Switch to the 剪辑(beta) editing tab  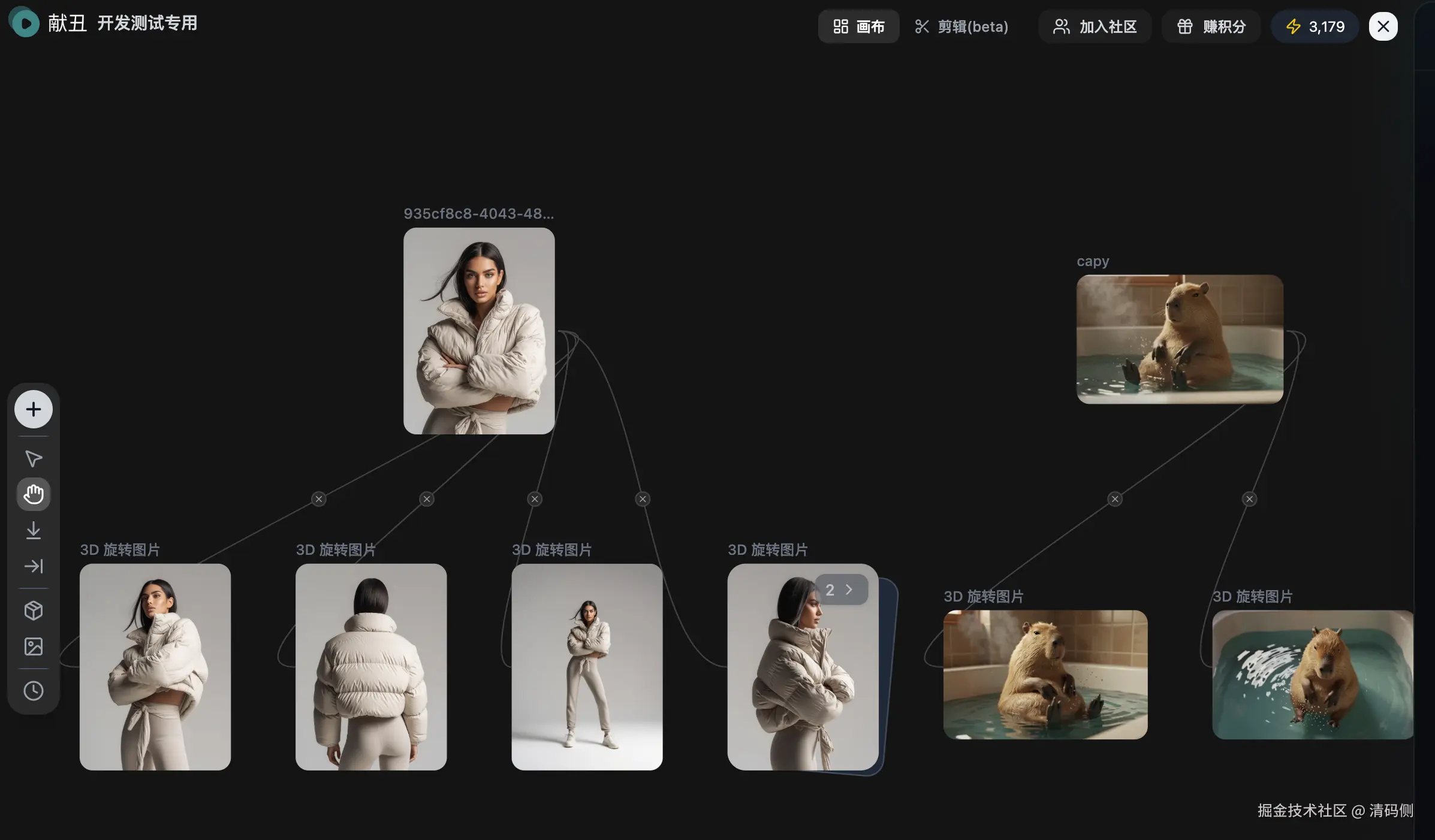point(961,26)
